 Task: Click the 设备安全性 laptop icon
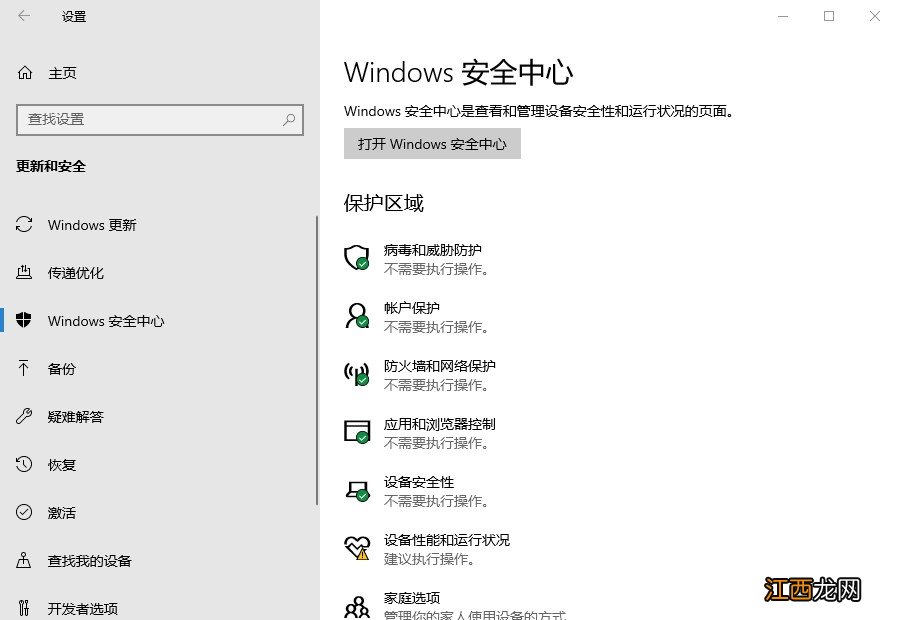tap(357, 491)
